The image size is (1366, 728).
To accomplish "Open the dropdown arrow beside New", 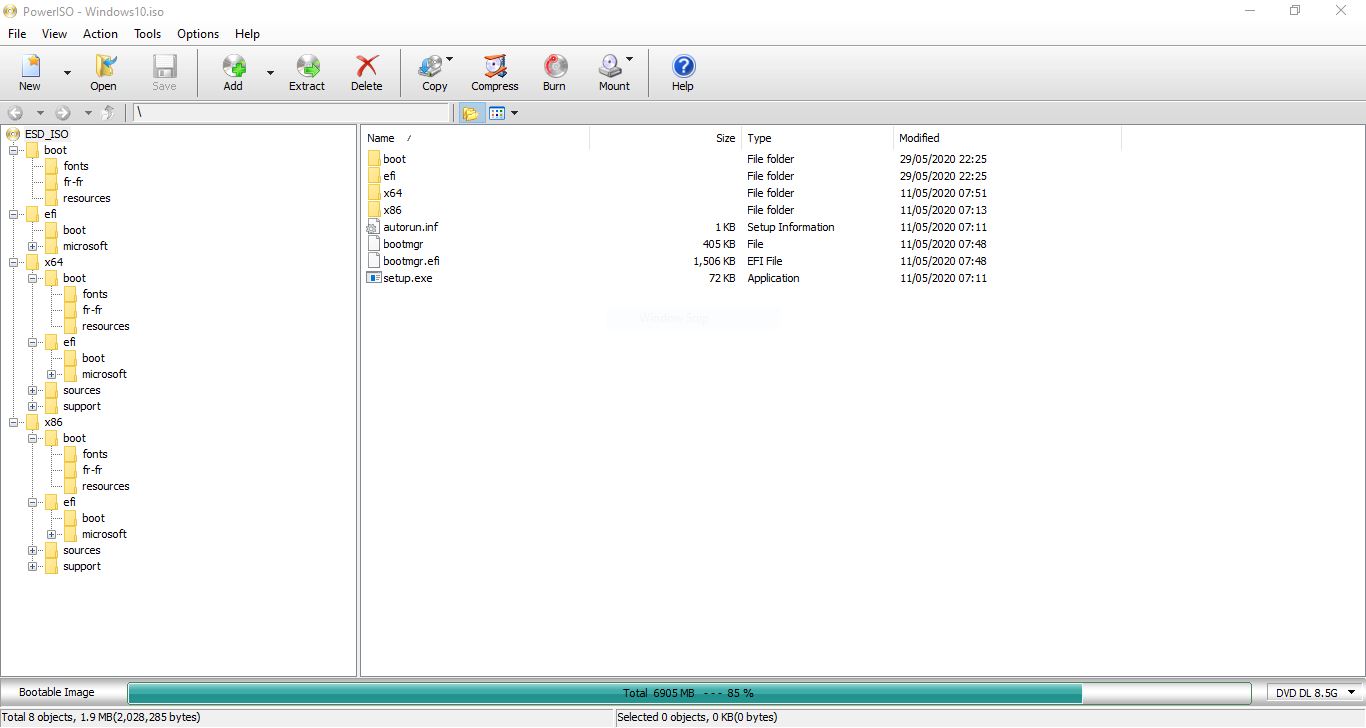I will tap(67, 73).
